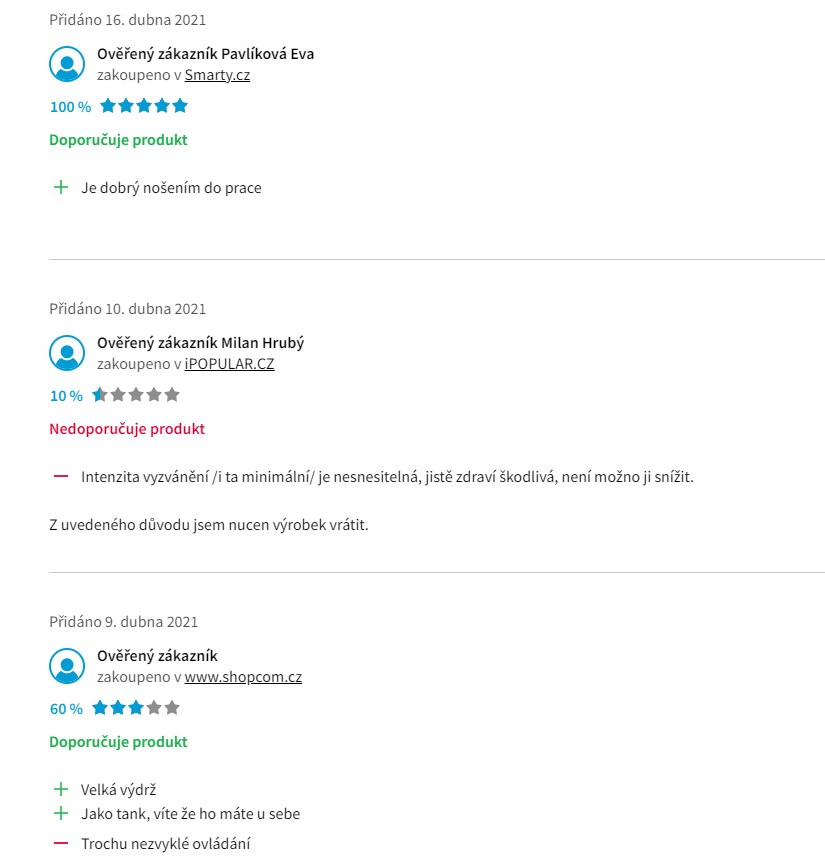Image resolution: width=825 pixels, height=859 pixels.
Task: Click the name 'Ověřený zákazník Pavlíková Eva'
Action: [x=205, y=54]
